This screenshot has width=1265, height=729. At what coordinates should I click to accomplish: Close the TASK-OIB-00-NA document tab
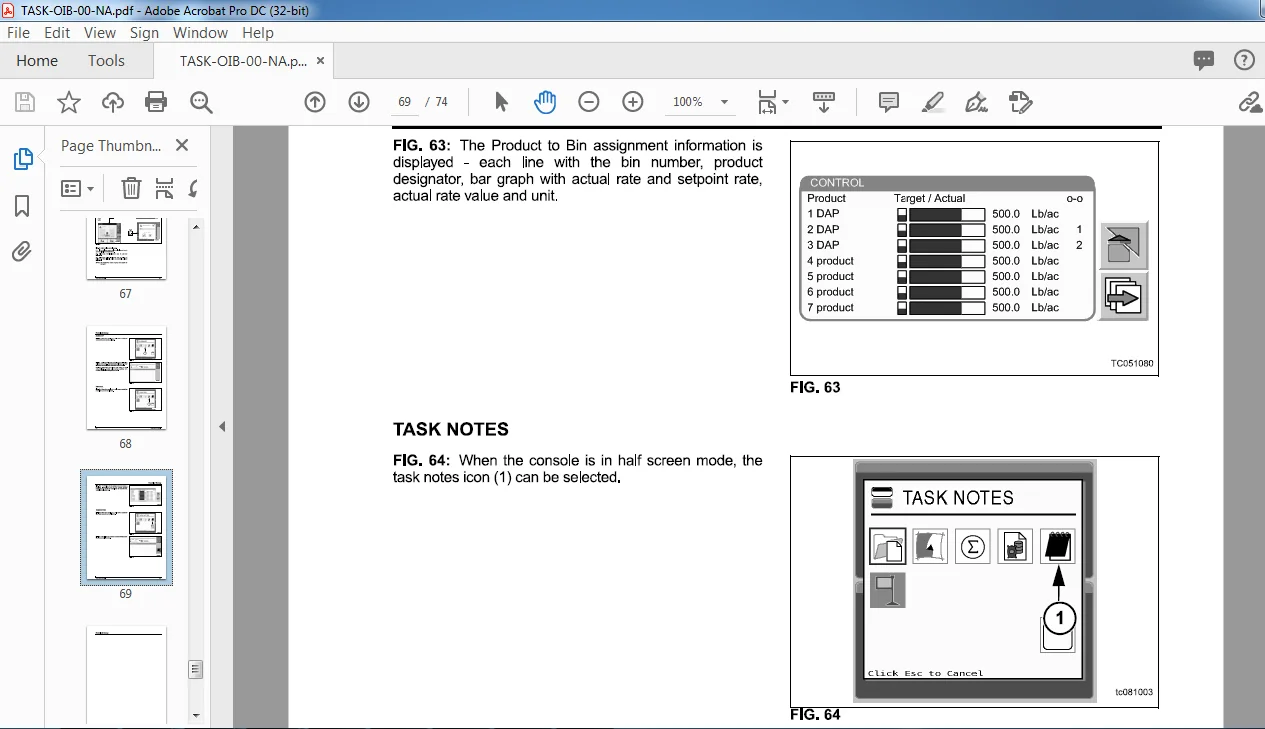click(x=320, y=60)
